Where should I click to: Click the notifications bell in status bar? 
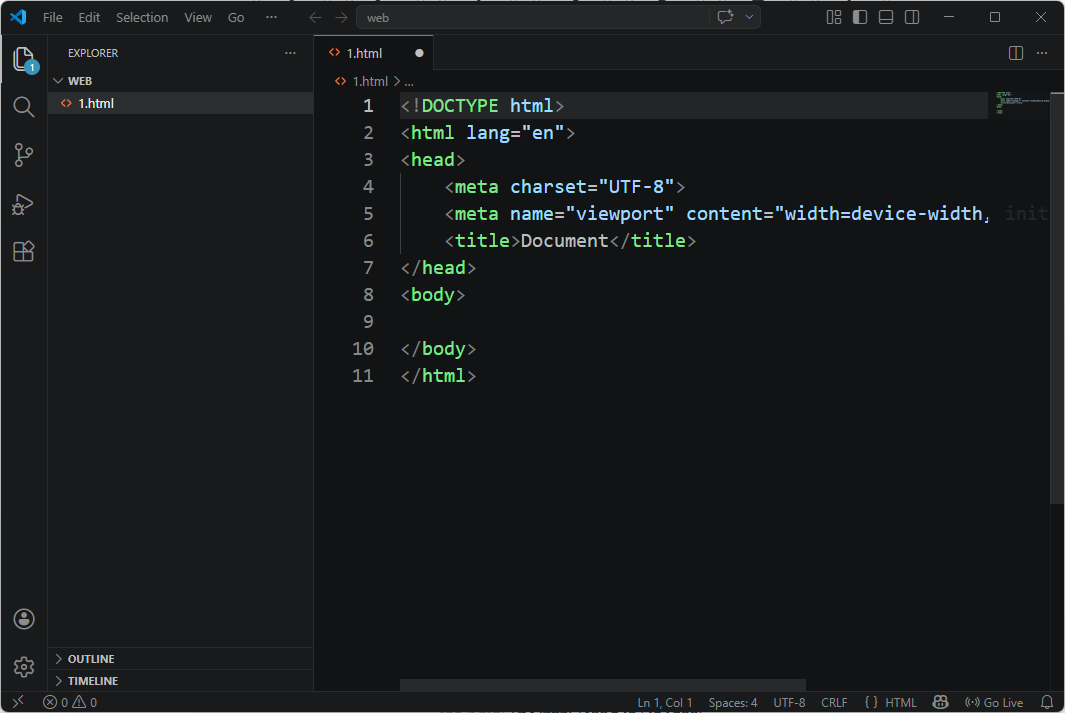point(1047,702)
